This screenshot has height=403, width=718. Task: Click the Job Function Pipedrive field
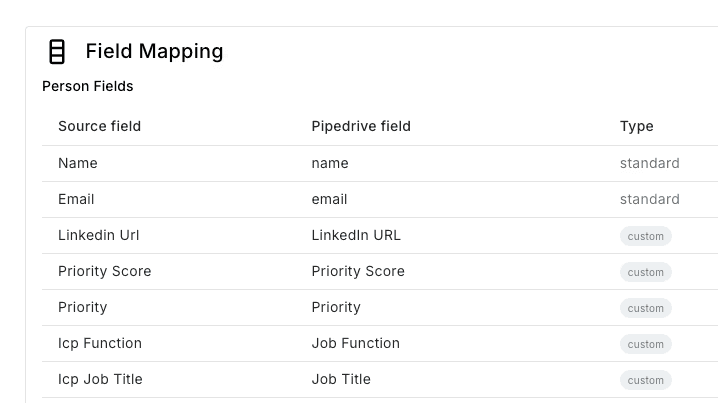[355, 343]
